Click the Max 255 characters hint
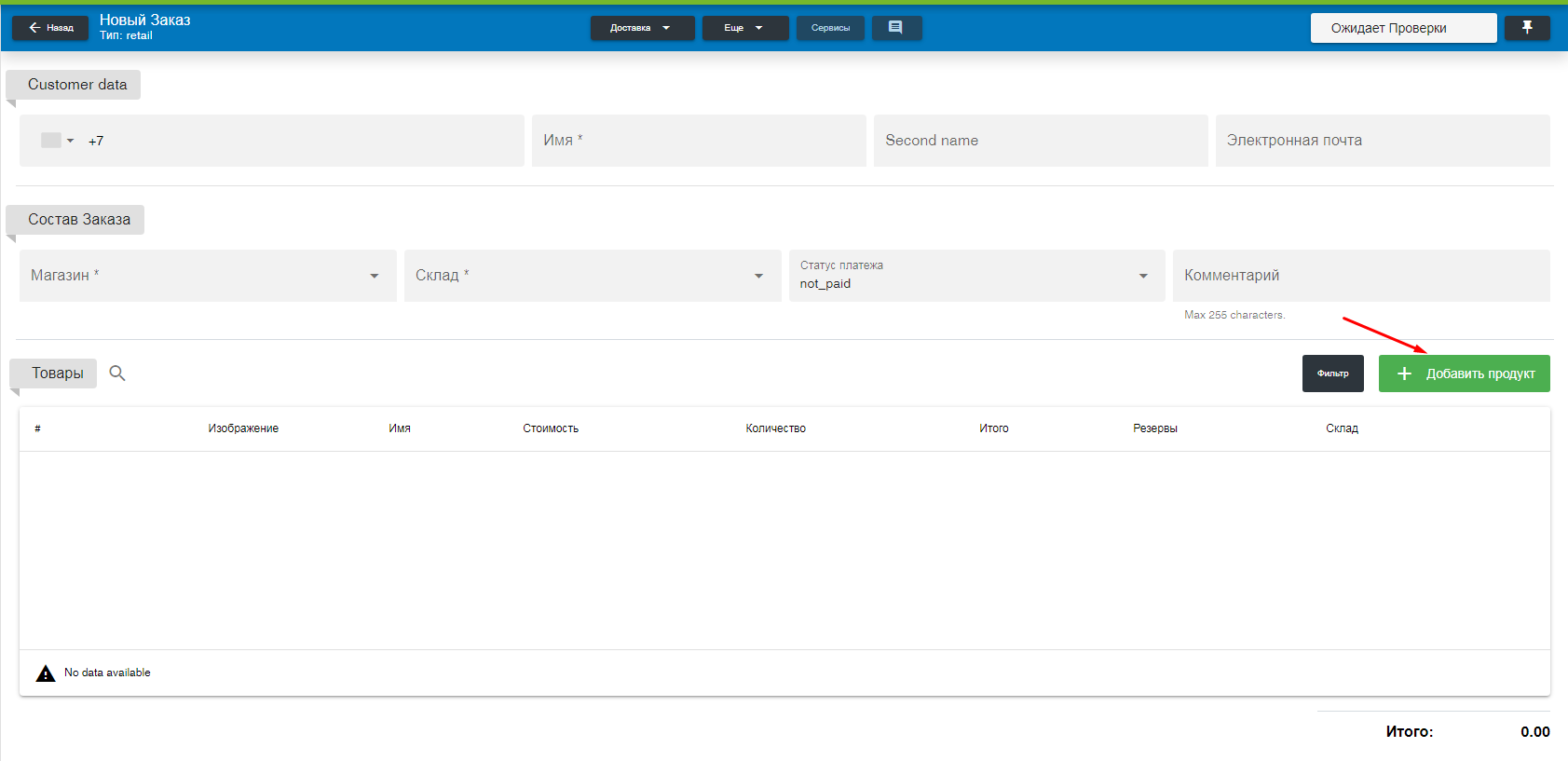Image resolution: width=1568 pixels, height=761 pixels. [x=1234, y=315]
